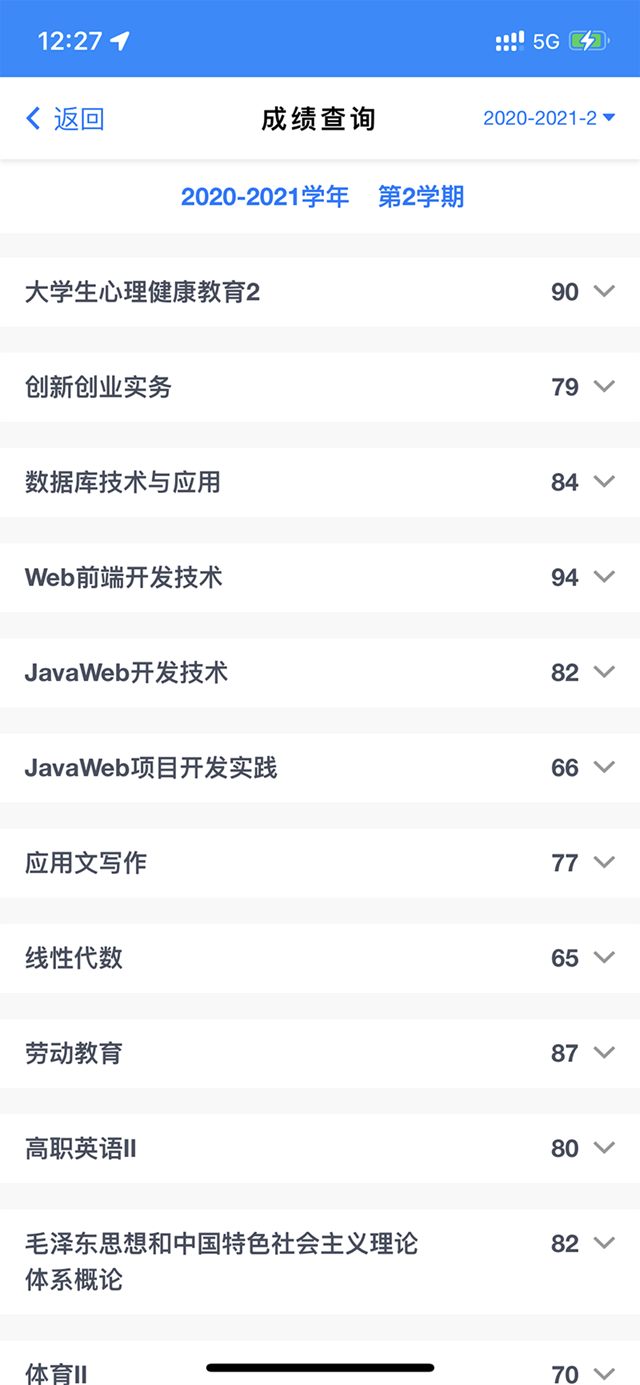Tap the battery charging icon
This screenshot has height=1385, width=640.
(x=586, y=41)
